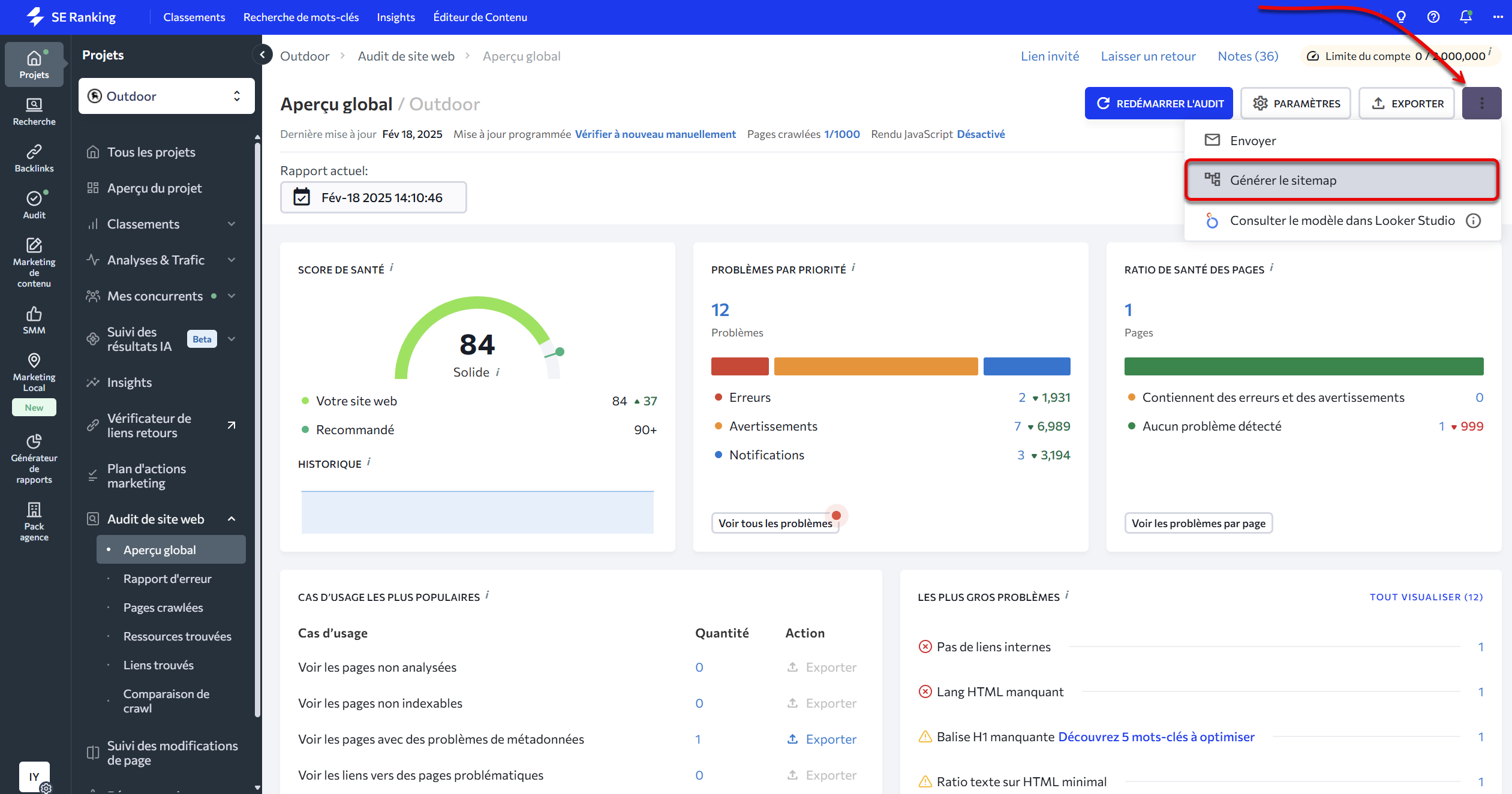Image resolution: width=1512 pixels, height=794 pixels.
Task: Click Vérifier à nouveau manuellement link
Action: click(x=655, y=134)
